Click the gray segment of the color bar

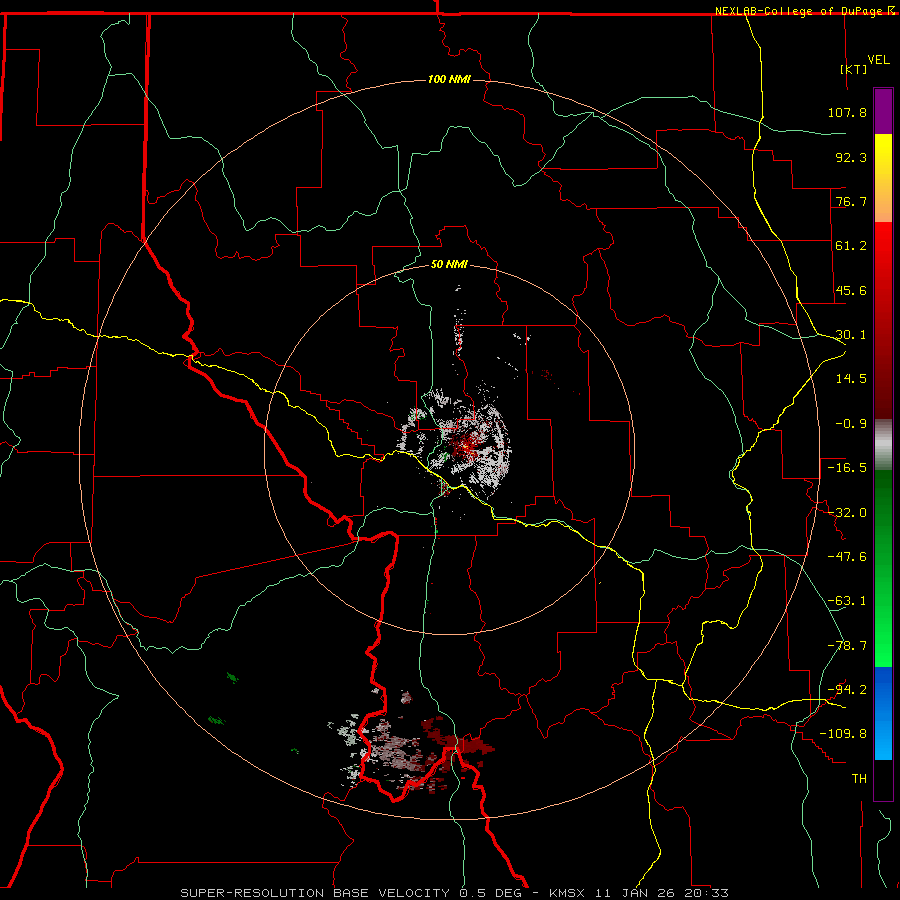point(883,445)
